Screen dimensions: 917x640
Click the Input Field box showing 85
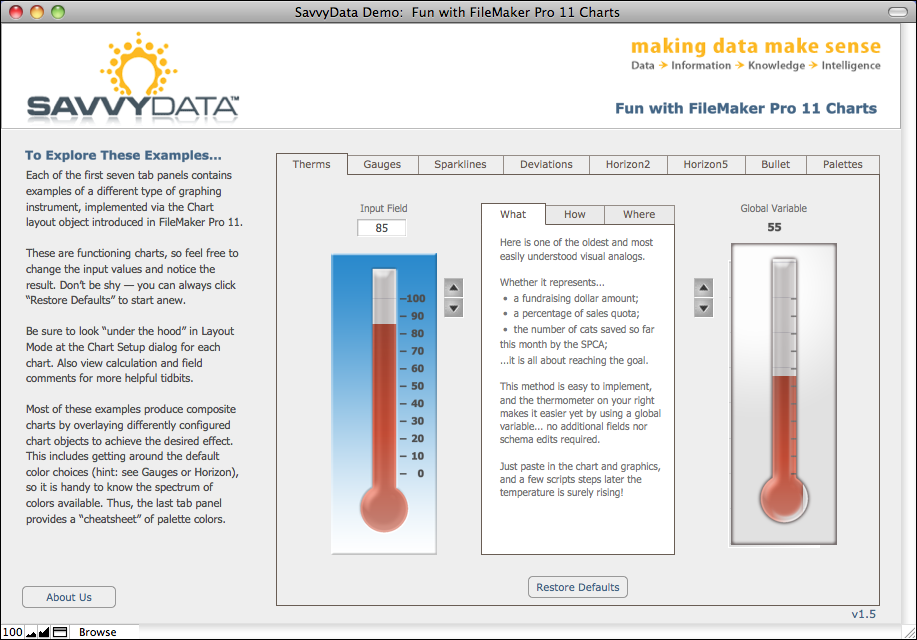click(381, 228)
